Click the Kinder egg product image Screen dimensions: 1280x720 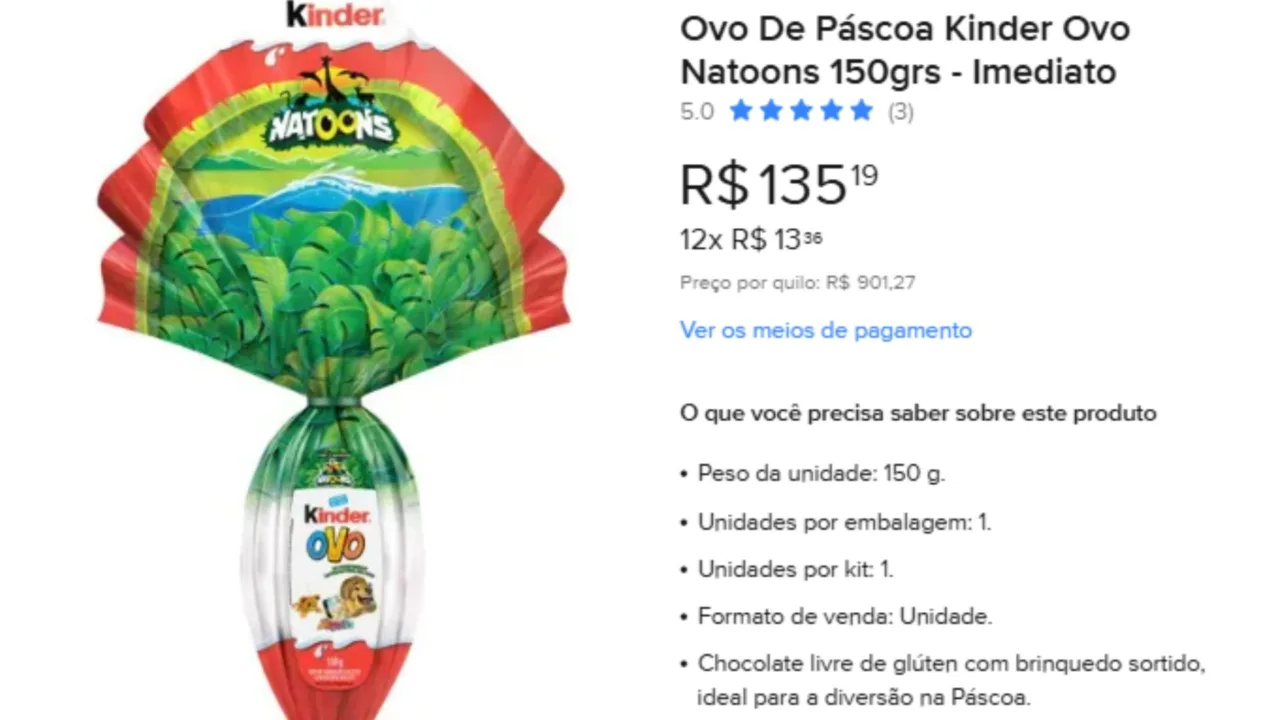333,360
